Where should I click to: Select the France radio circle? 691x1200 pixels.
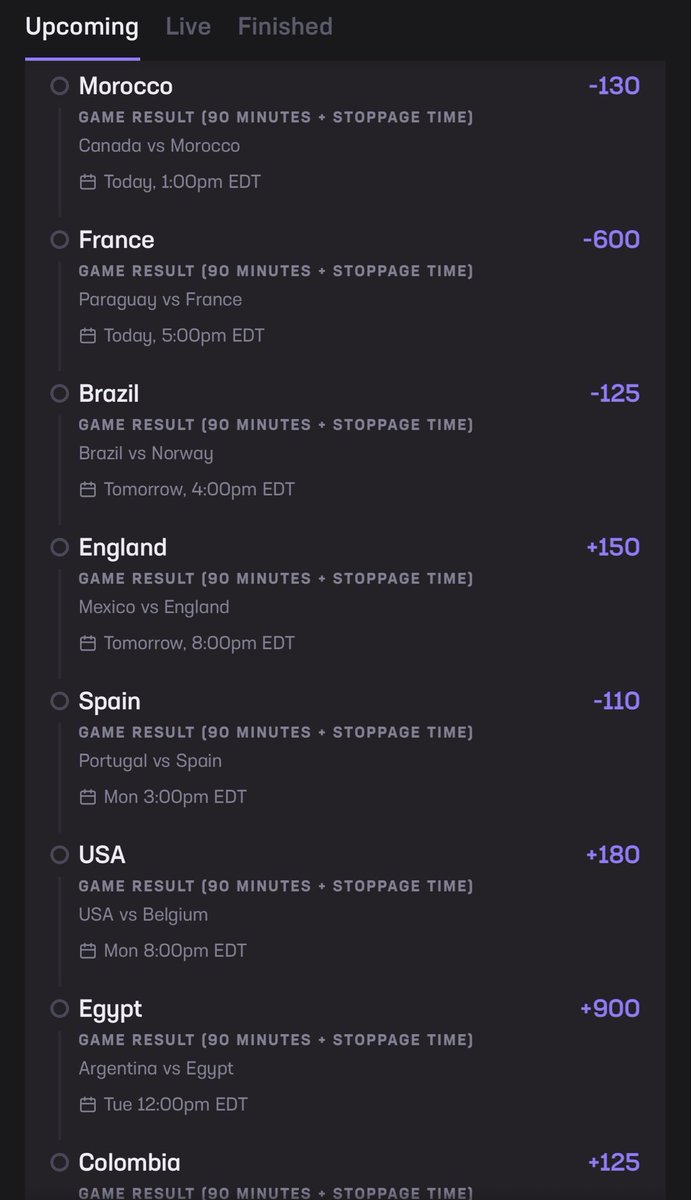tap(60, 240)
